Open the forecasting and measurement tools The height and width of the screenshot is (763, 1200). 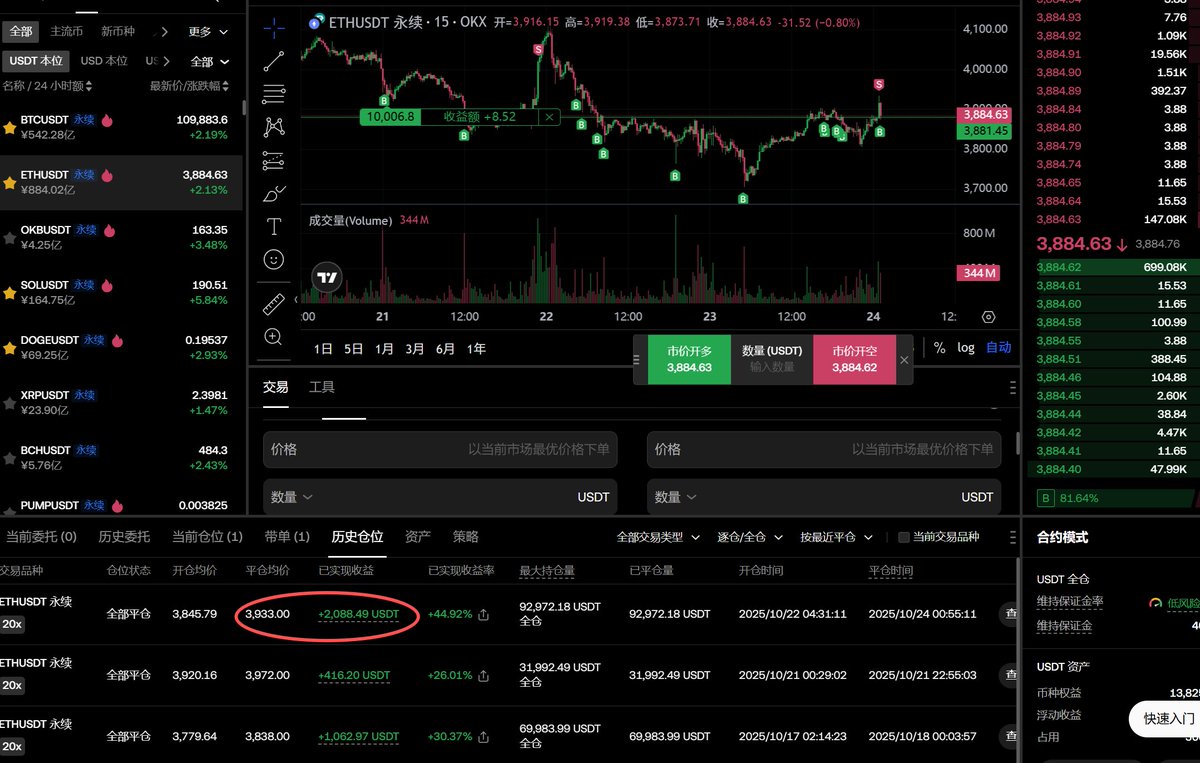pyautogui.click(x=273, y=160)
